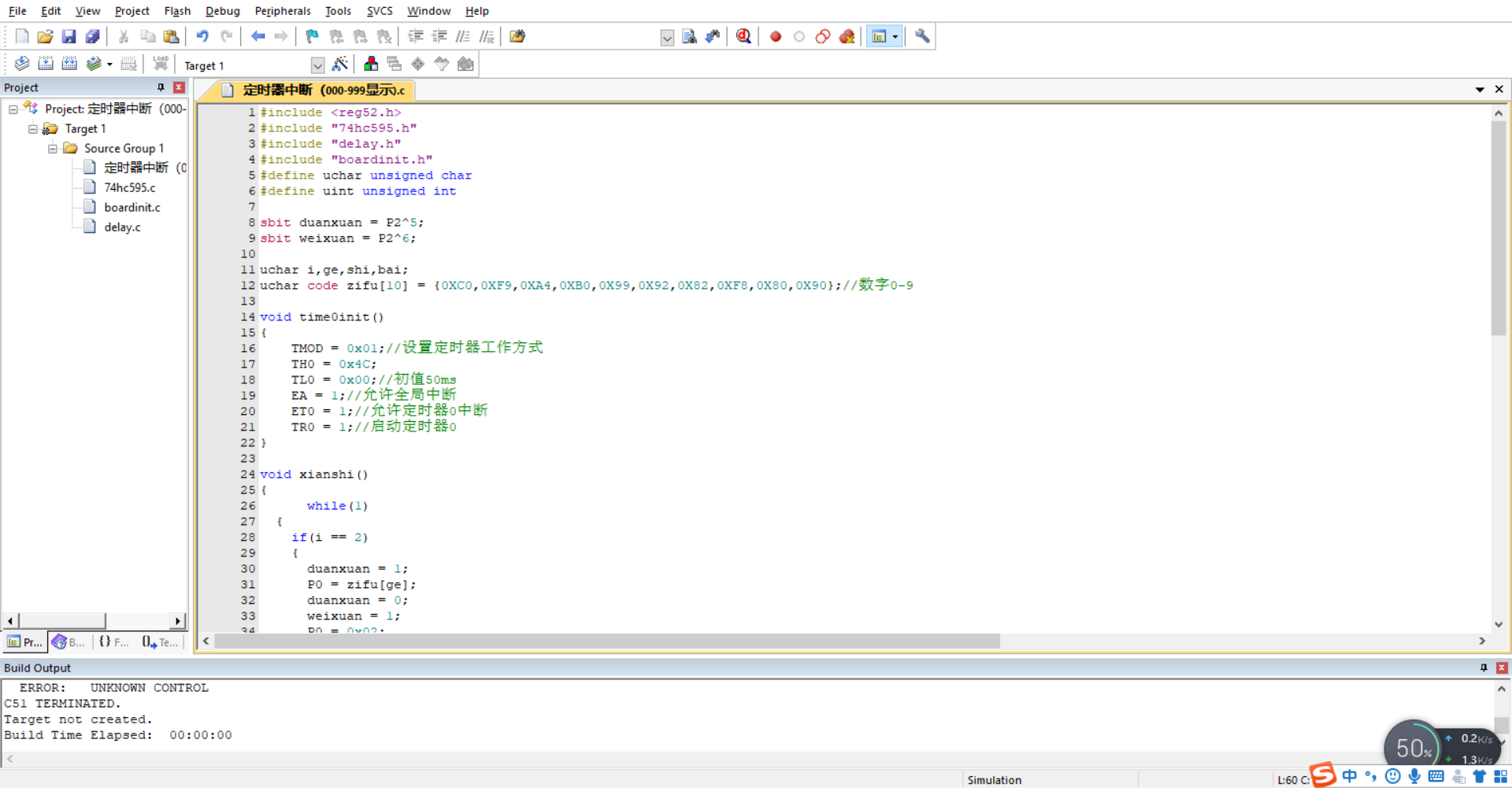Open the Debug menu
1512x788 pixels.
pos(222,11)
